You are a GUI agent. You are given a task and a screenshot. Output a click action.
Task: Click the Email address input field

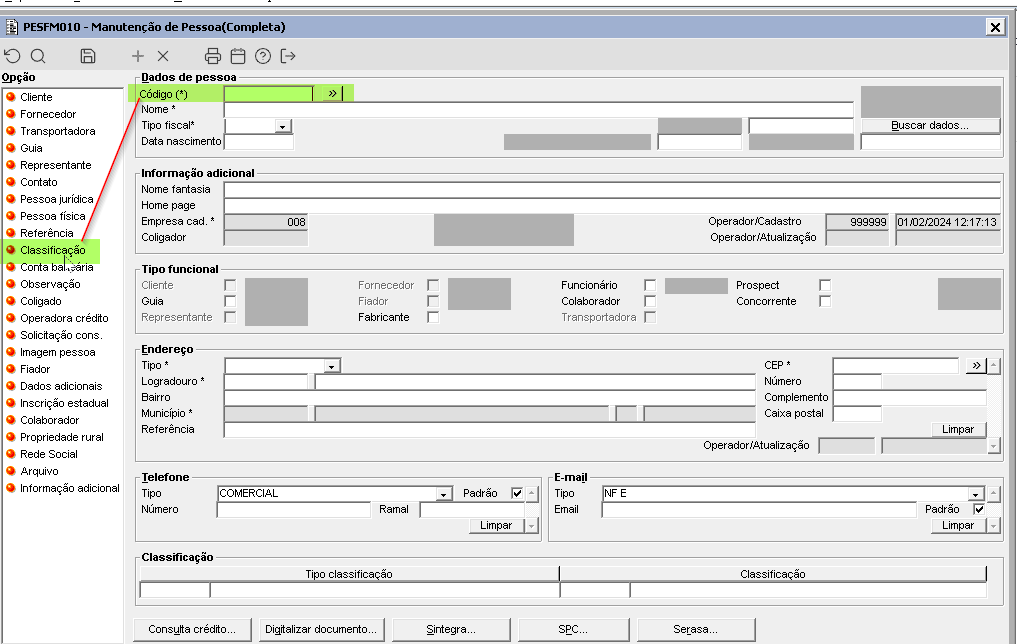point(759,510)
